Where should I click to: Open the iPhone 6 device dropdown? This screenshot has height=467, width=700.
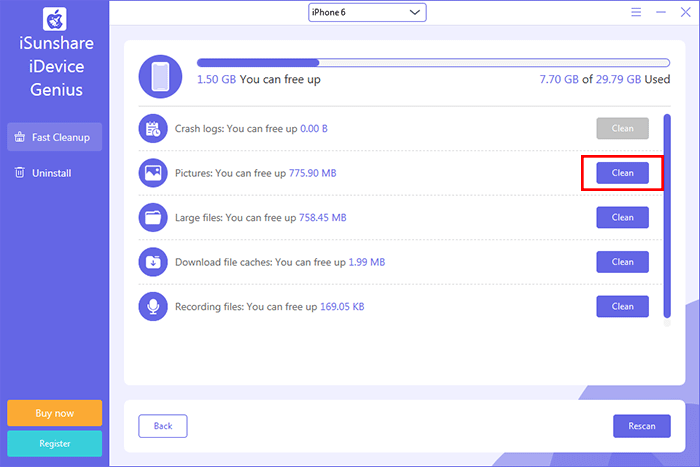point(367,13)
